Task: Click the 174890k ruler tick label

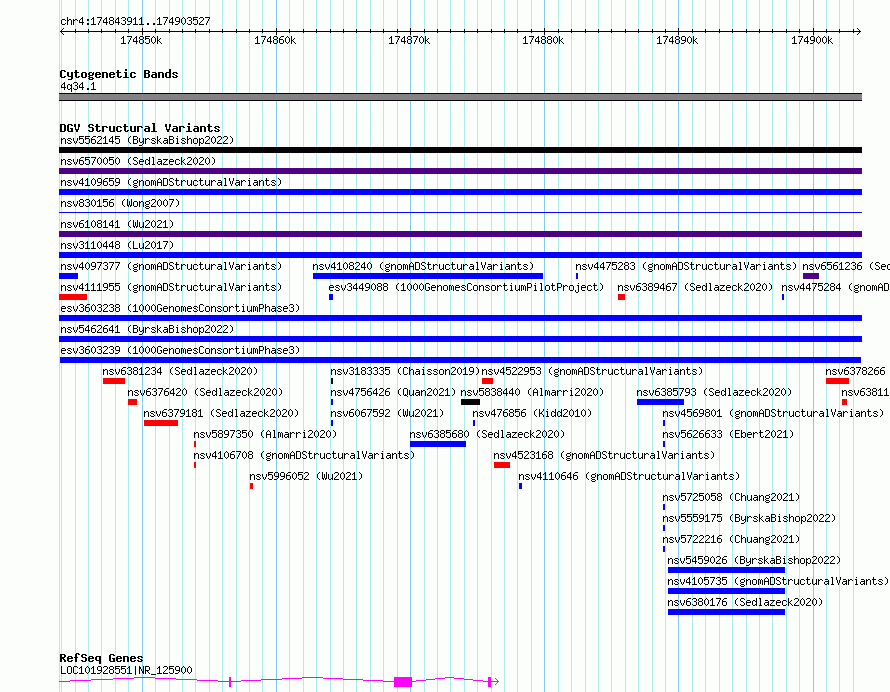Action: (x=677, y=40)
